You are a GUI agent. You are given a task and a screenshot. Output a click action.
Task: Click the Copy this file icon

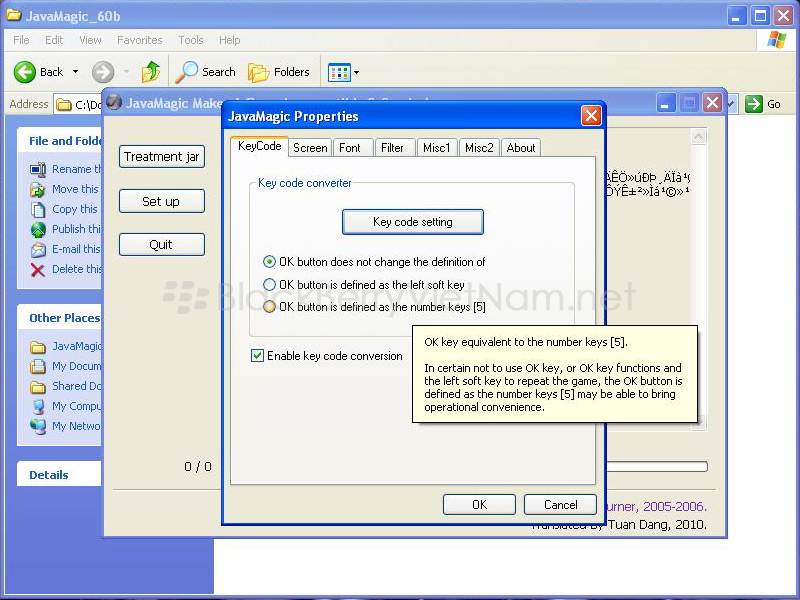38,209
